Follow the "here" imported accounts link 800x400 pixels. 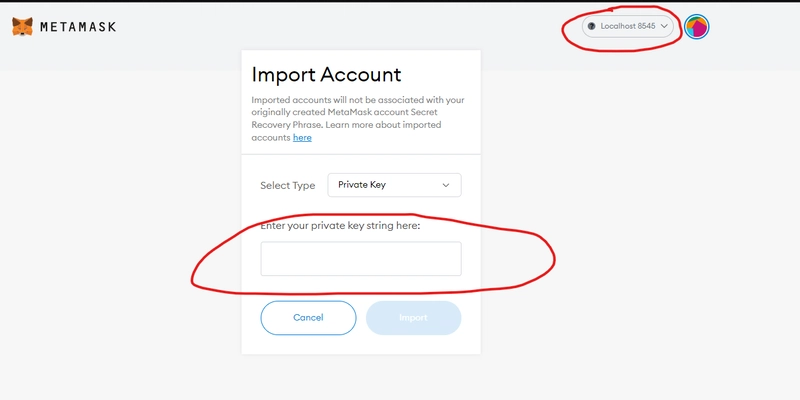[302, 138]
